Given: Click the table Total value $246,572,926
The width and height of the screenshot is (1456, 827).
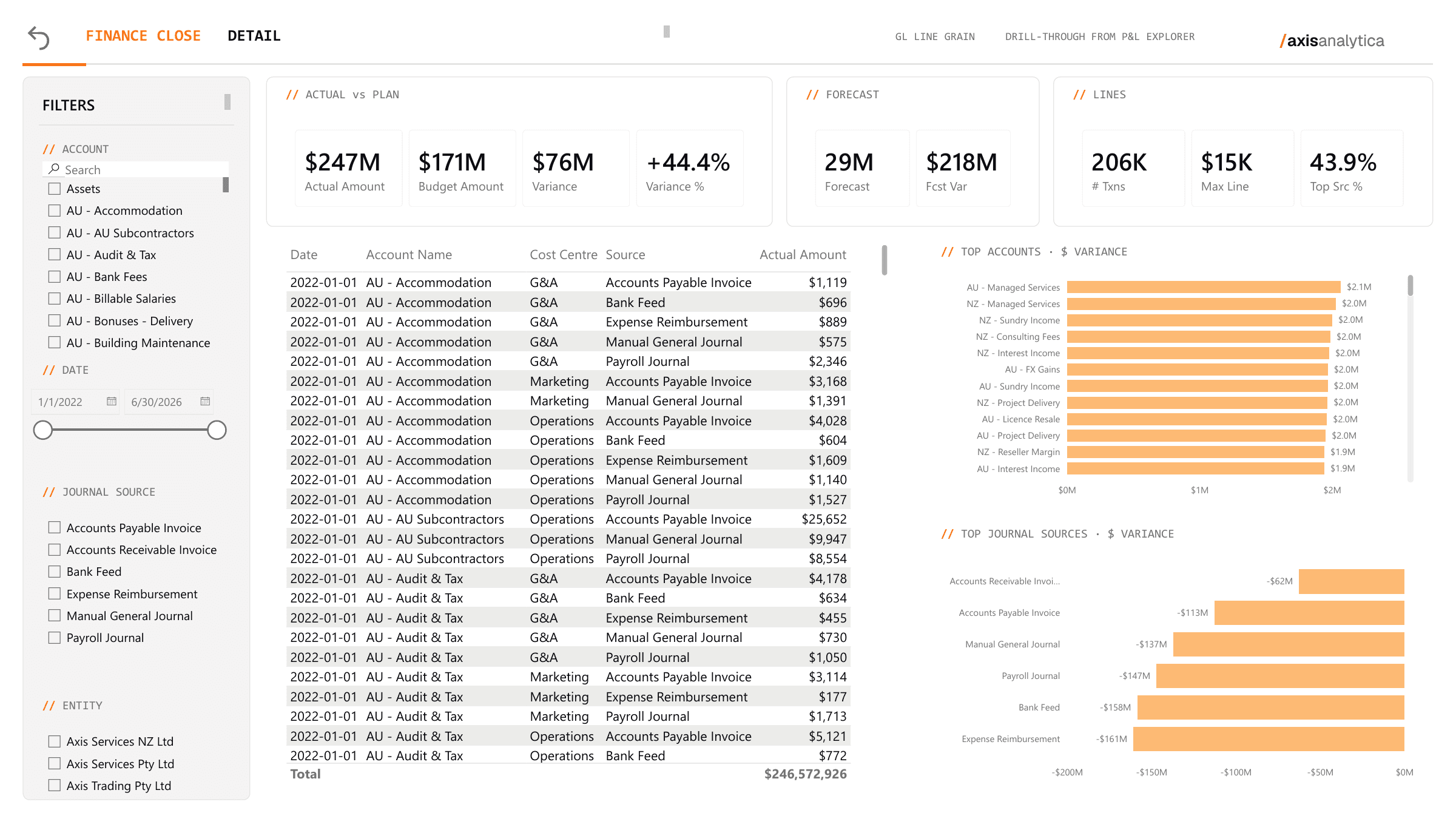Looking at the screenshot, I should [x=805, y=774].
